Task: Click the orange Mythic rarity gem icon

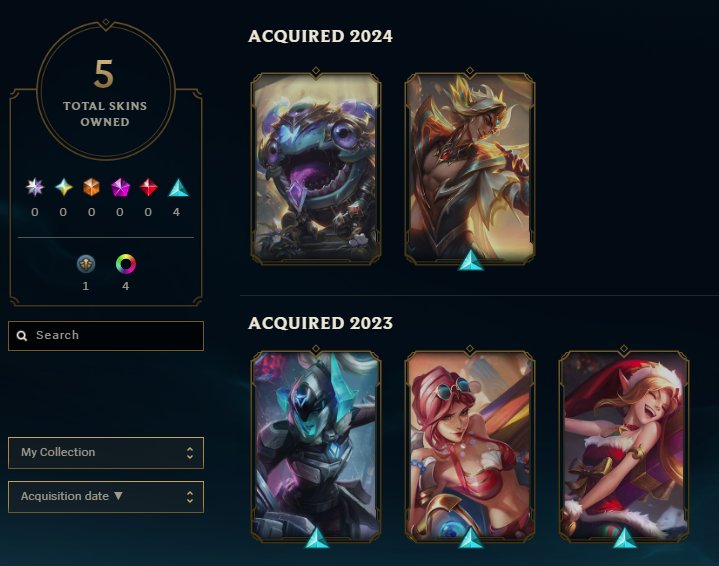Action: pyautogui.click(x=92, y=187)
